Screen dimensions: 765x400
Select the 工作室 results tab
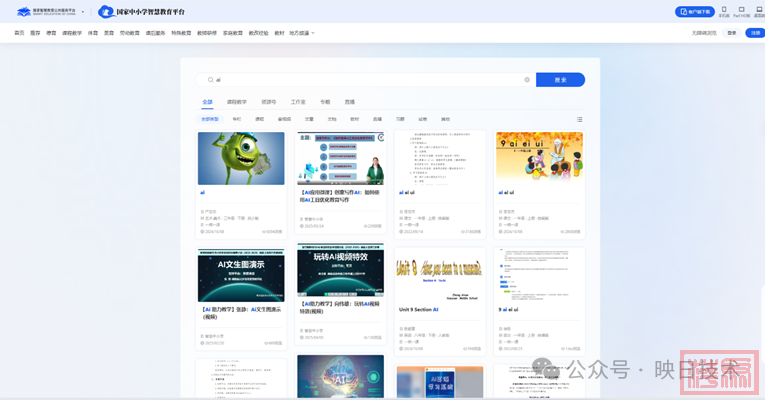click(x=298, y=102)
